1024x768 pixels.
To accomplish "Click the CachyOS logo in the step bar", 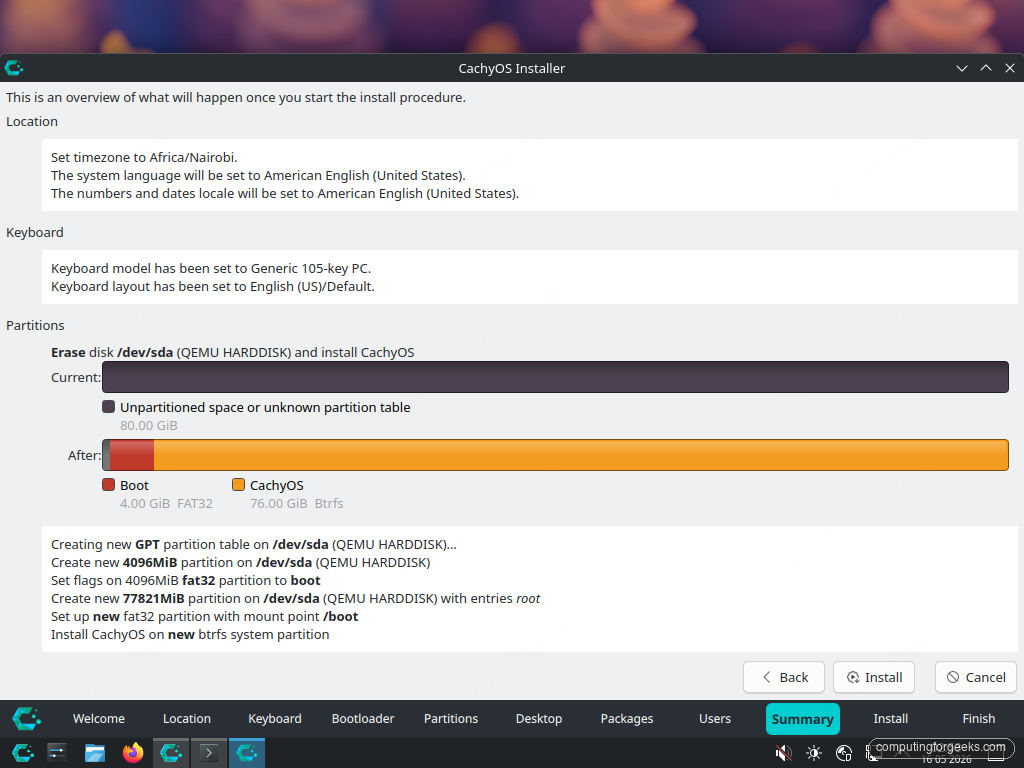I will 27,718.
